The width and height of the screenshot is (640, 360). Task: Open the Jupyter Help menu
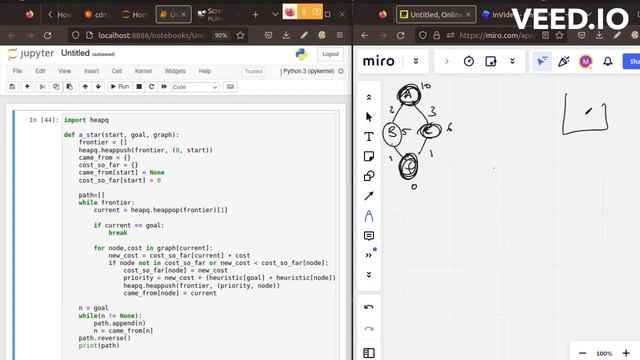(x=204, y=71)
